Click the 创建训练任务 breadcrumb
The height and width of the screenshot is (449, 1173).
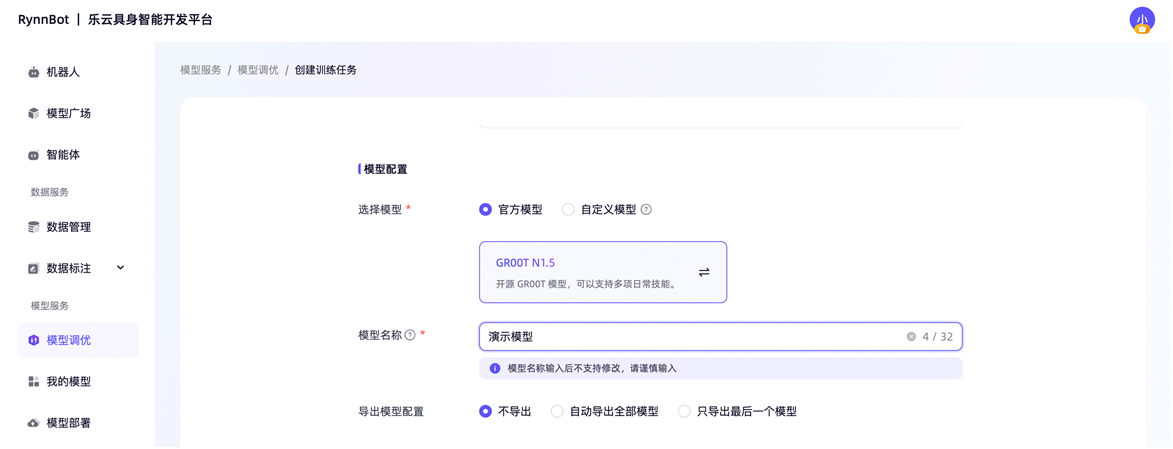326,70
